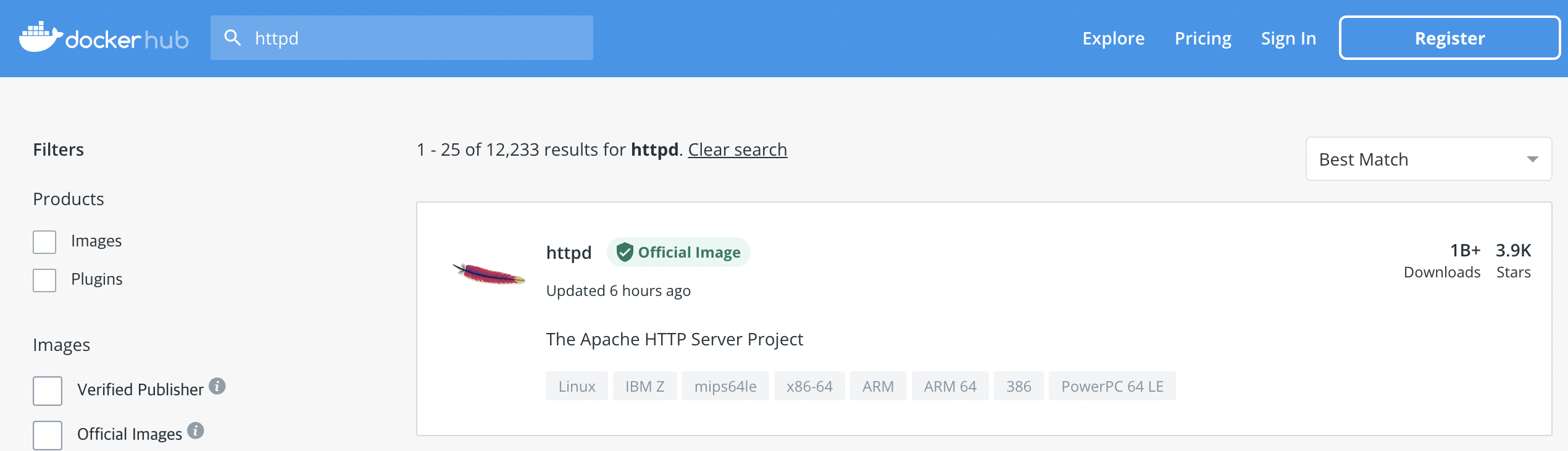Screen dimensions: 1568x451
Task: Enable the Verified Publisher filter
Action: point(48,391)
